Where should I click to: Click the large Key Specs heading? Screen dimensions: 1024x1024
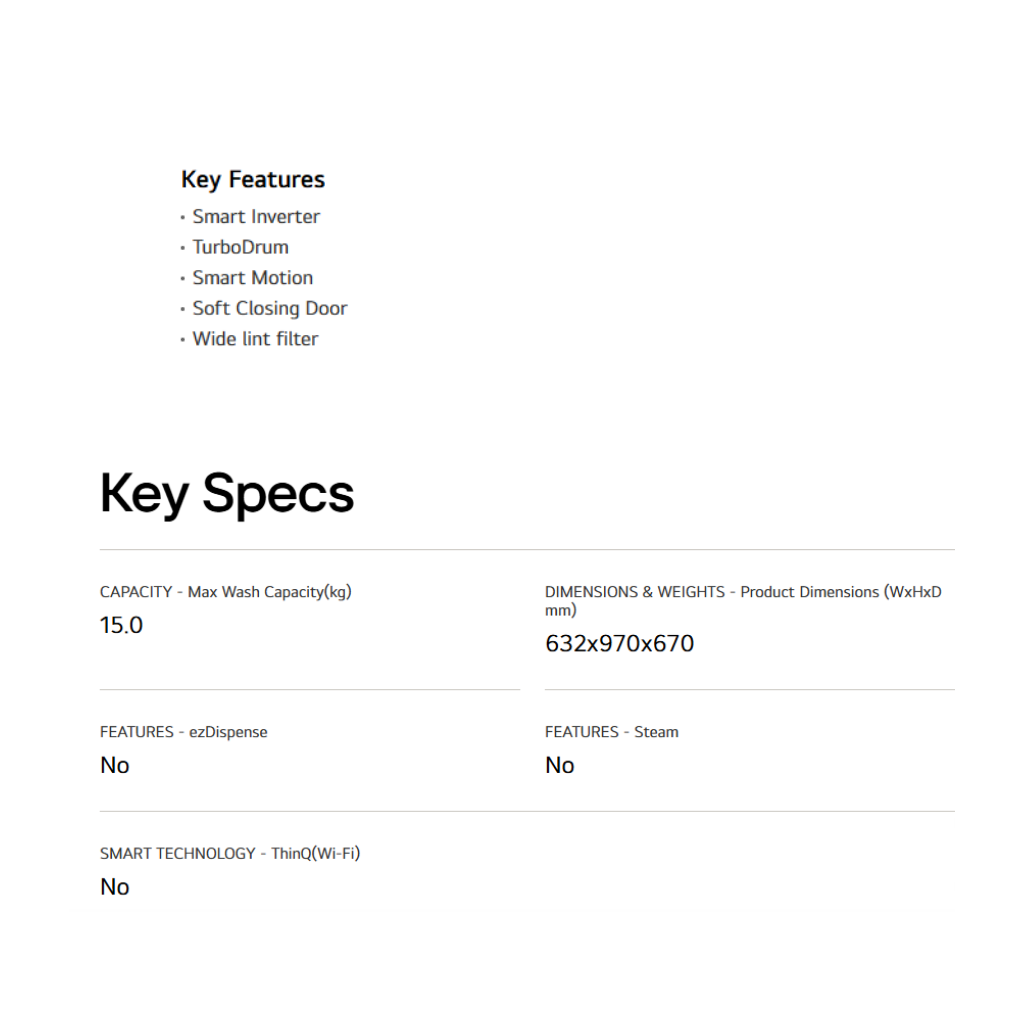pyautogui.click(x=227, y=493)
